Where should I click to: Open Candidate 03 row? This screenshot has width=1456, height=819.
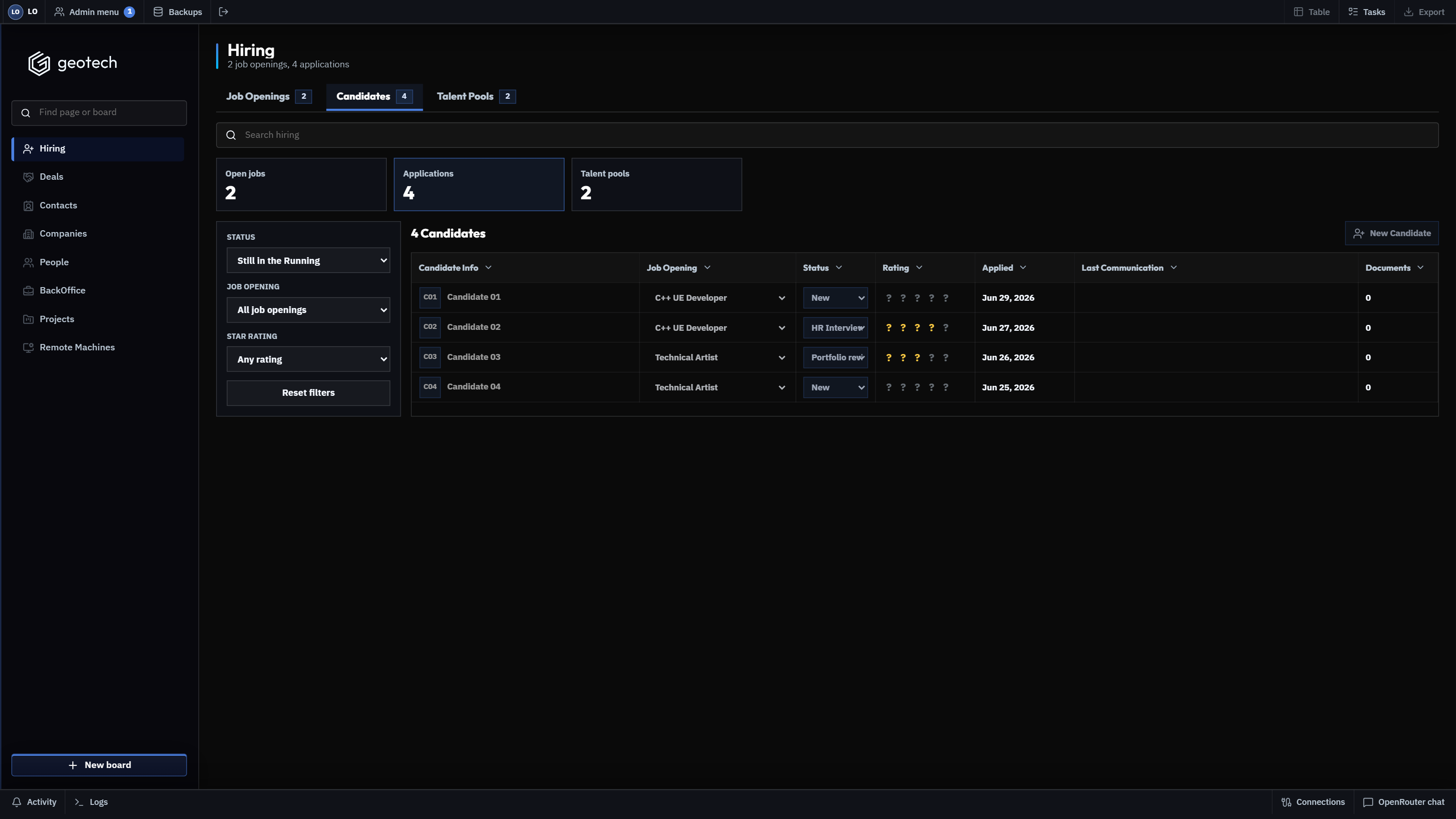coord(925,357)
